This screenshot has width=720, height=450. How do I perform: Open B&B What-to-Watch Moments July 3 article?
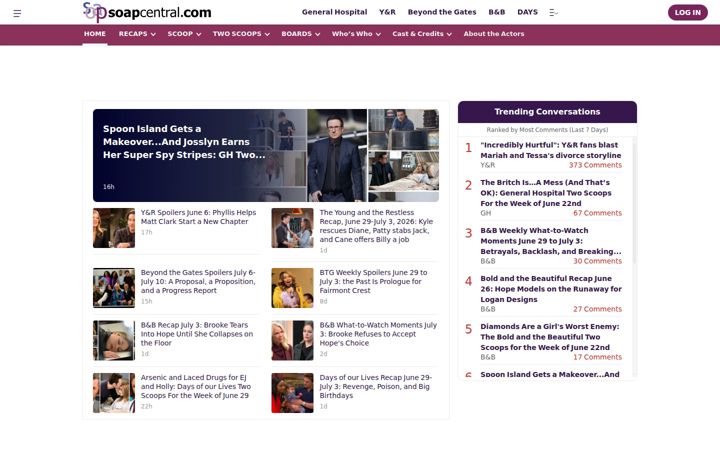click(x=378, y=334)
